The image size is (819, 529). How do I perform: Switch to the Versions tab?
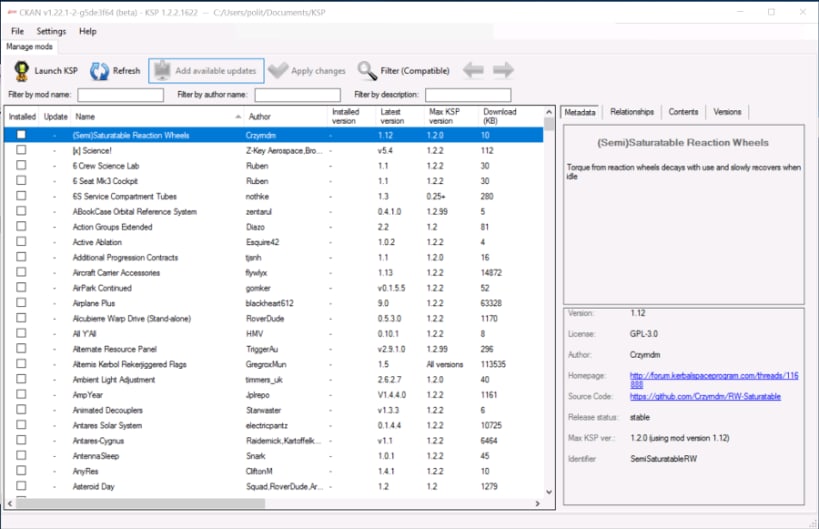click(727, 112)
